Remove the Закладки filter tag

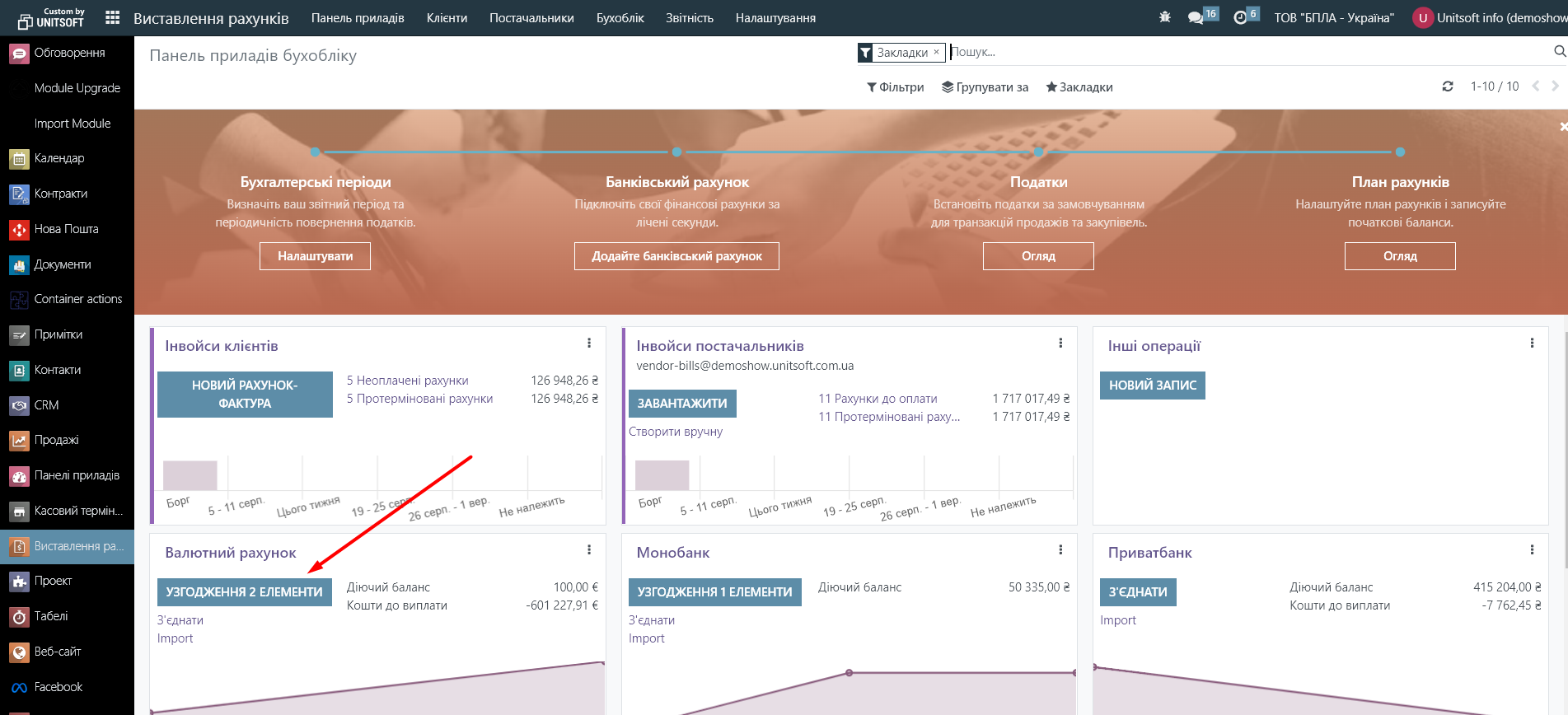[936, 52]
